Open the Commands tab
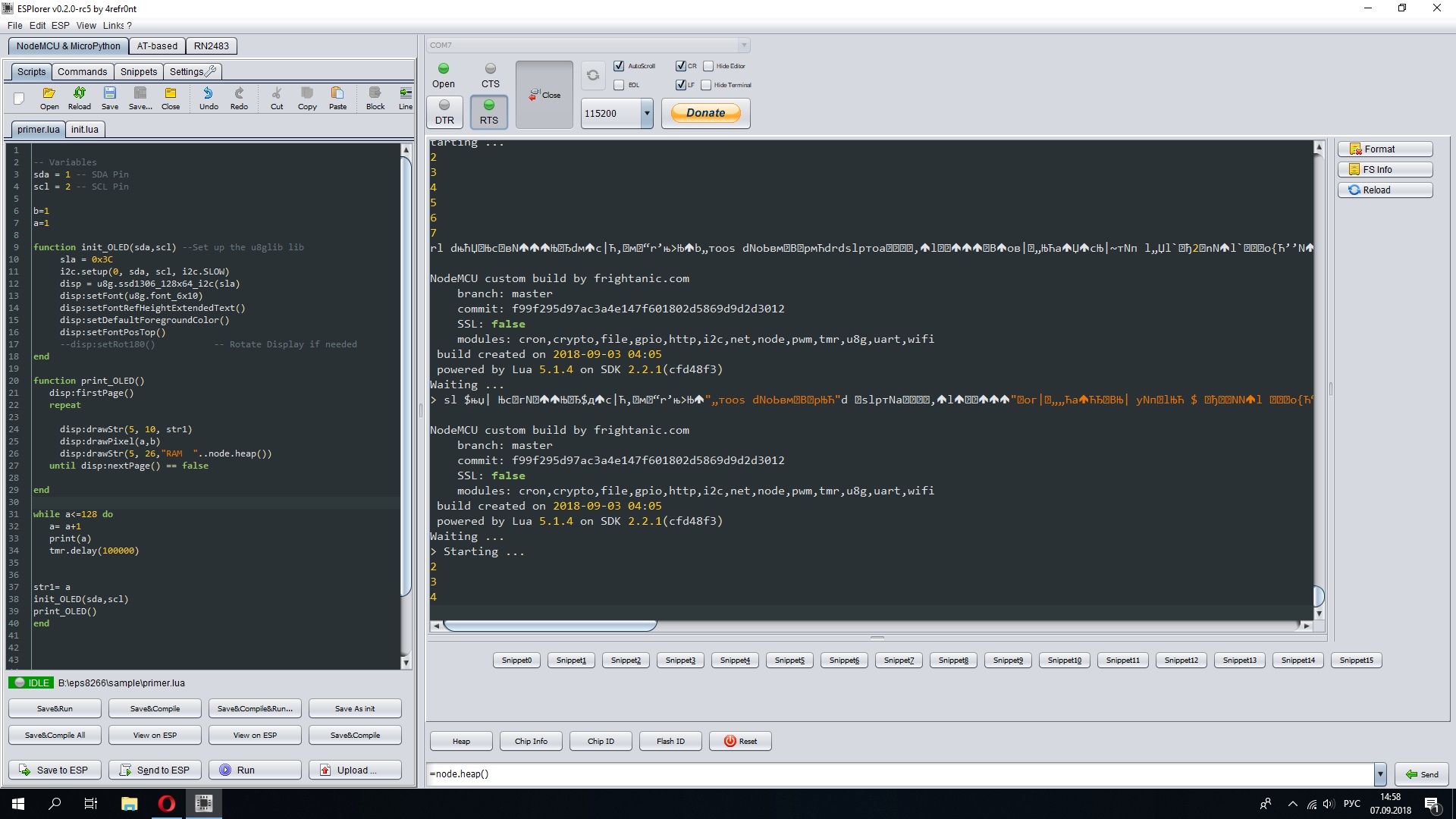Screen dimensions: 1456x819 [83, 72]
